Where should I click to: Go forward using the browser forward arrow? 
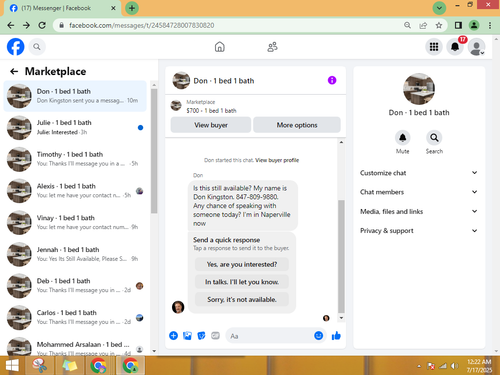coord(26,25)
